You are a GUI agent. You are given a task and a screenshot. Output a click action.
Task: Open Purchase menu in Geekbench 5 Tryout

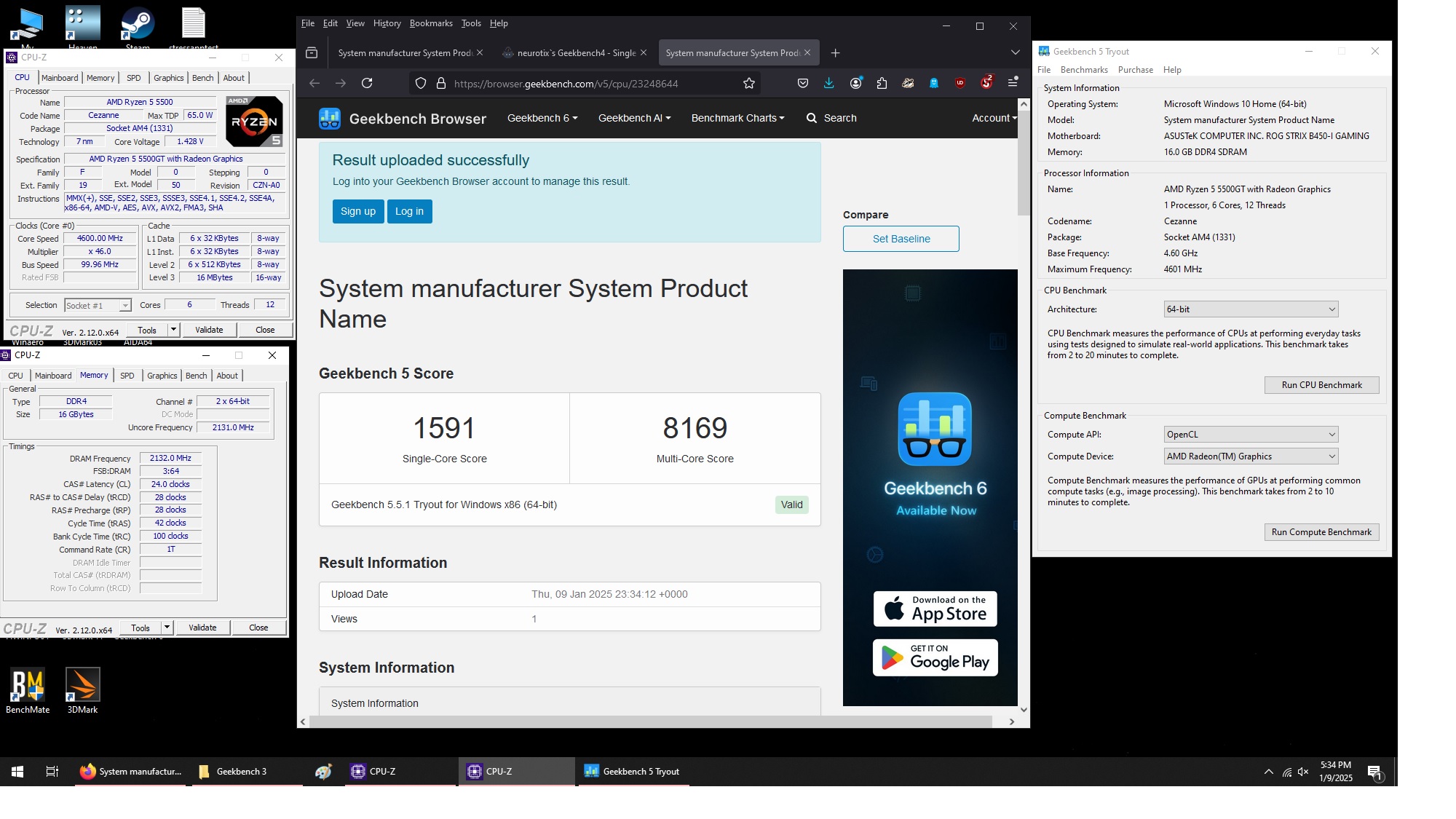pos(1135,70)
